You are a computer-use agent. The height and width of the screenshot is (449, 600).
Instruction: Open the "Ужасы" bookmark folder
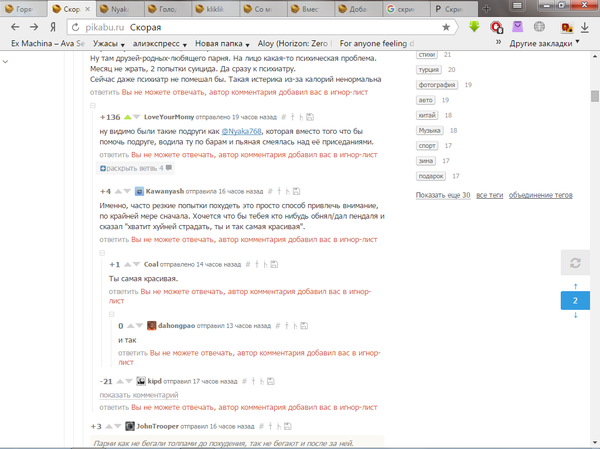coord(112,44)
